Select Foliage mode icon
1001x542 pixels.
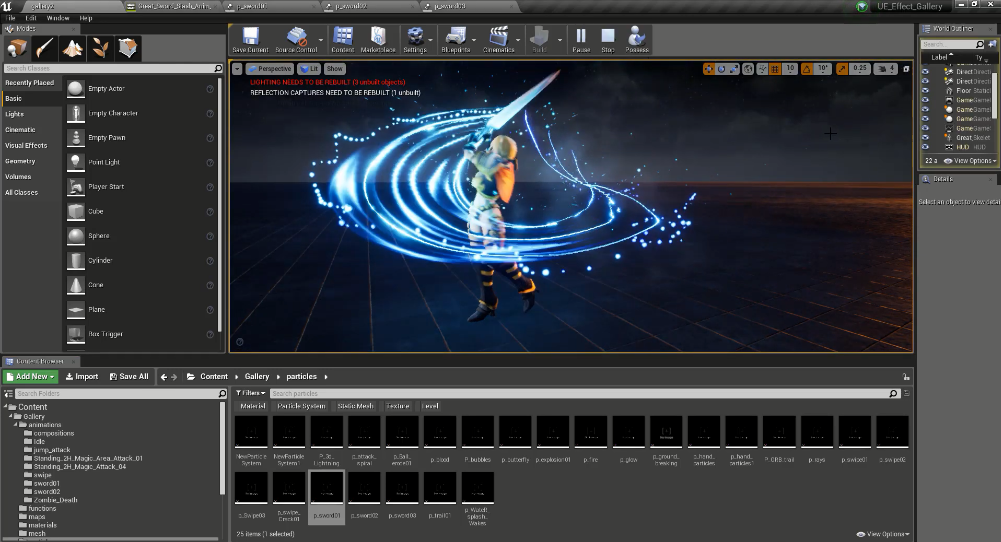pyautogui.click(x=100, y=48)
